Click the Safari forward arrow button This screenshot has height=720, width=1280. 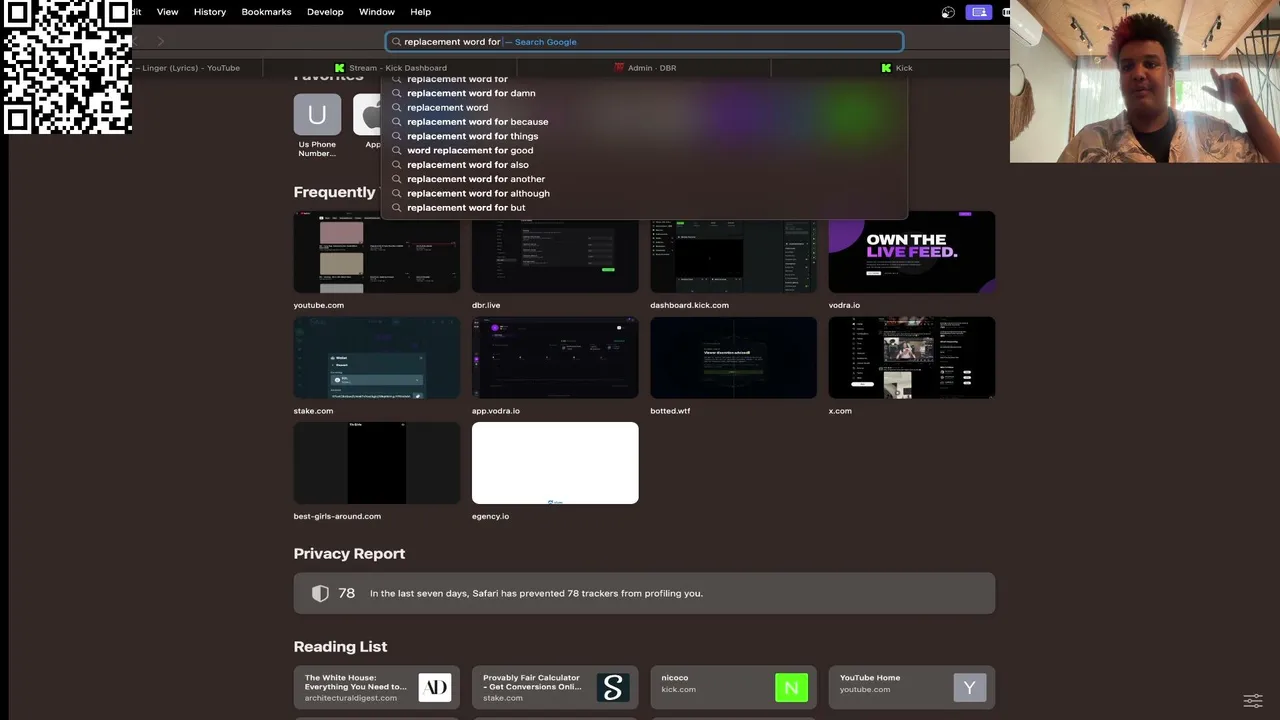160,41
